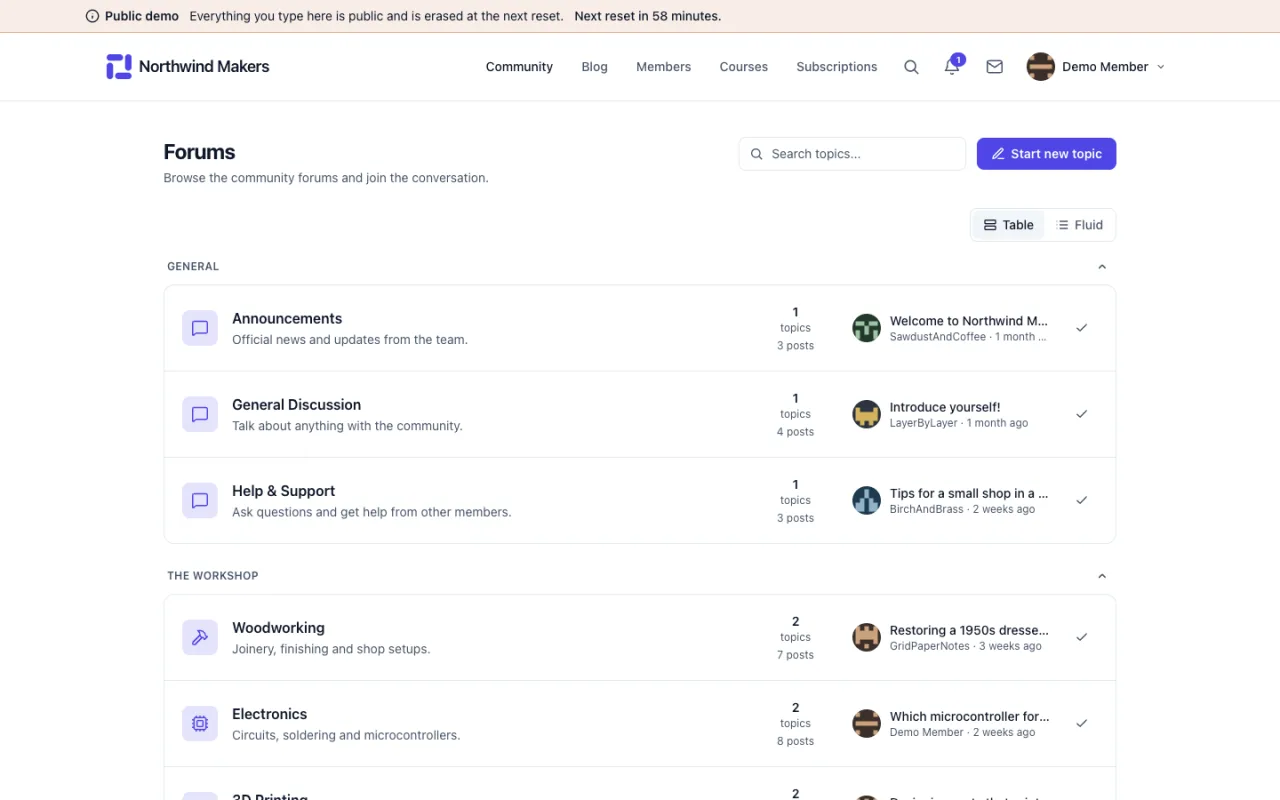Open the Announcements forum link
Viewport: 1280px width, 800px height.
pos(287,319)
